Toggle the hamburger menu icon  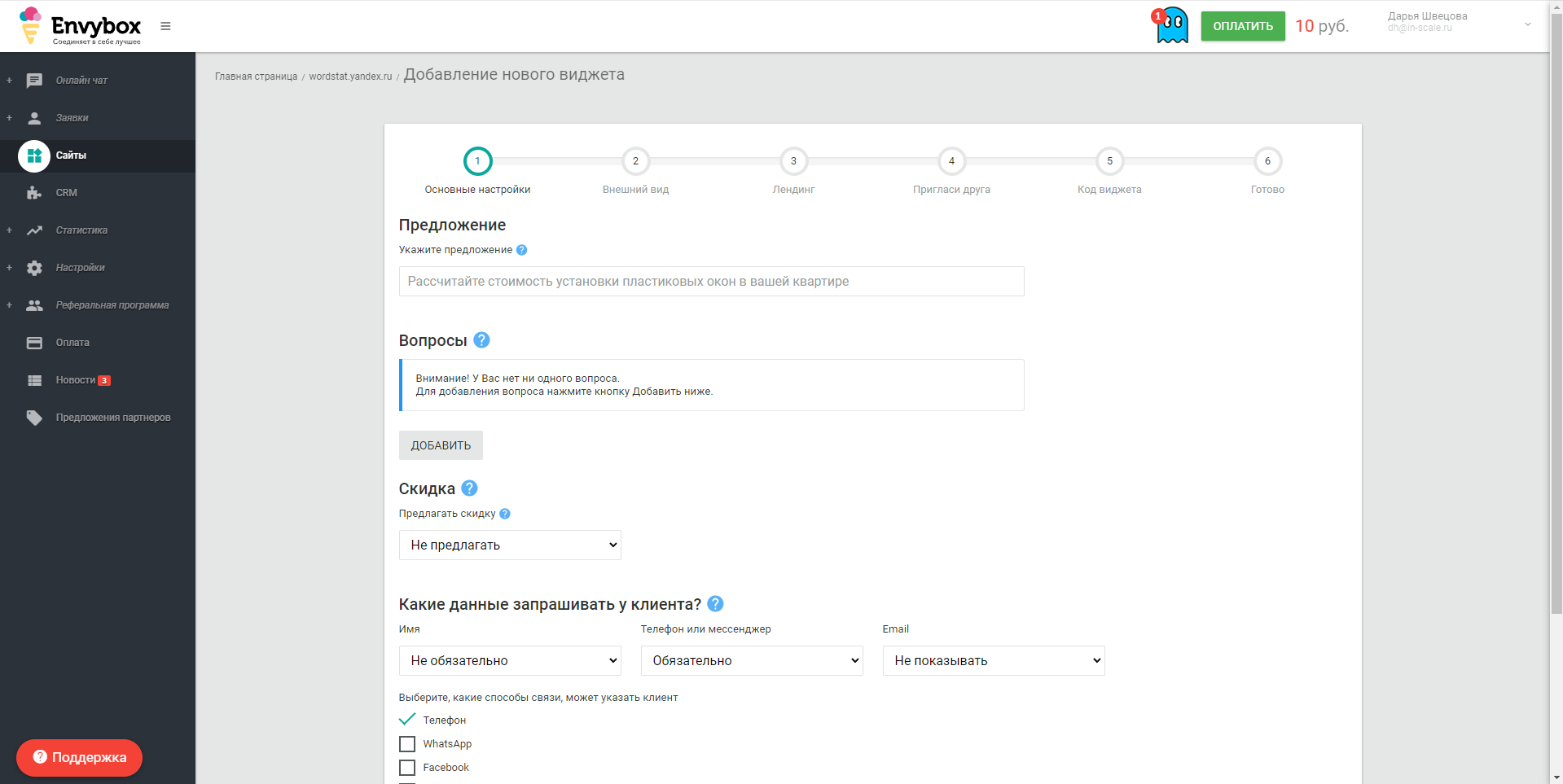165,26
